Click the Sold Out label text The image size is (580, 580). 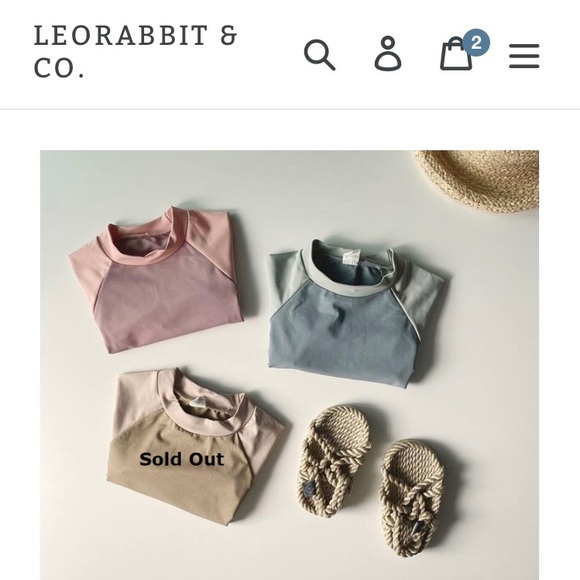[x=182, y=459]
